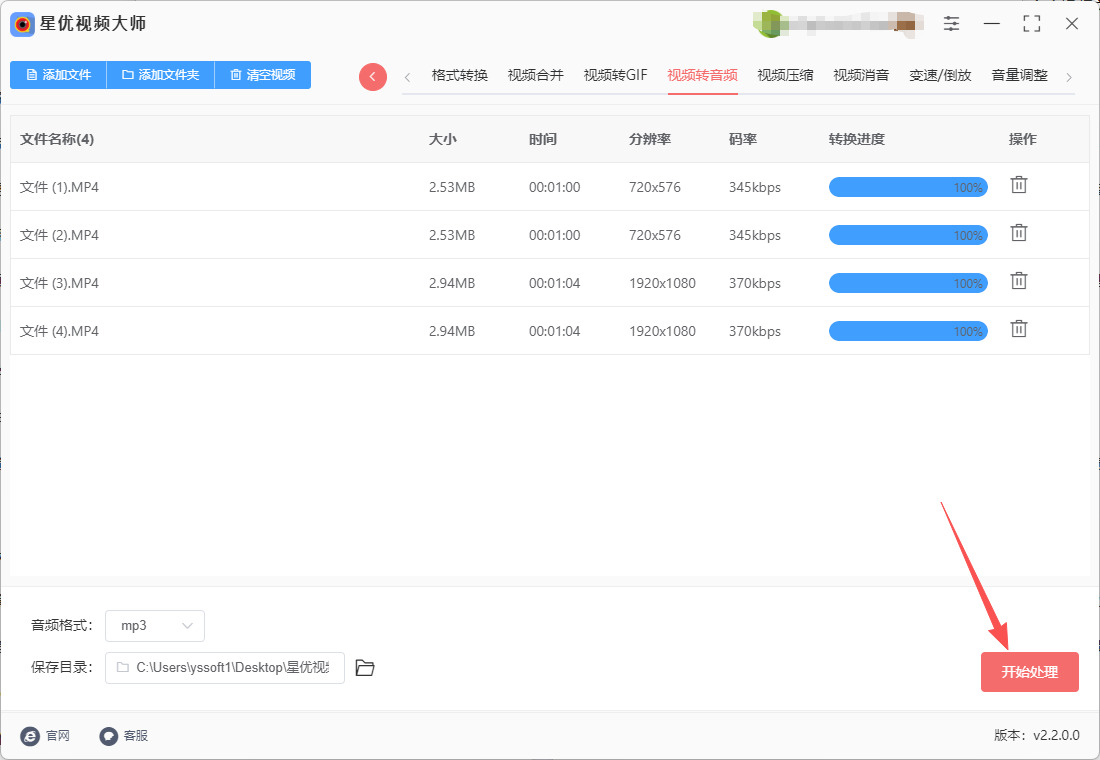Click the red collapse back arrow button

coord(373,77)
